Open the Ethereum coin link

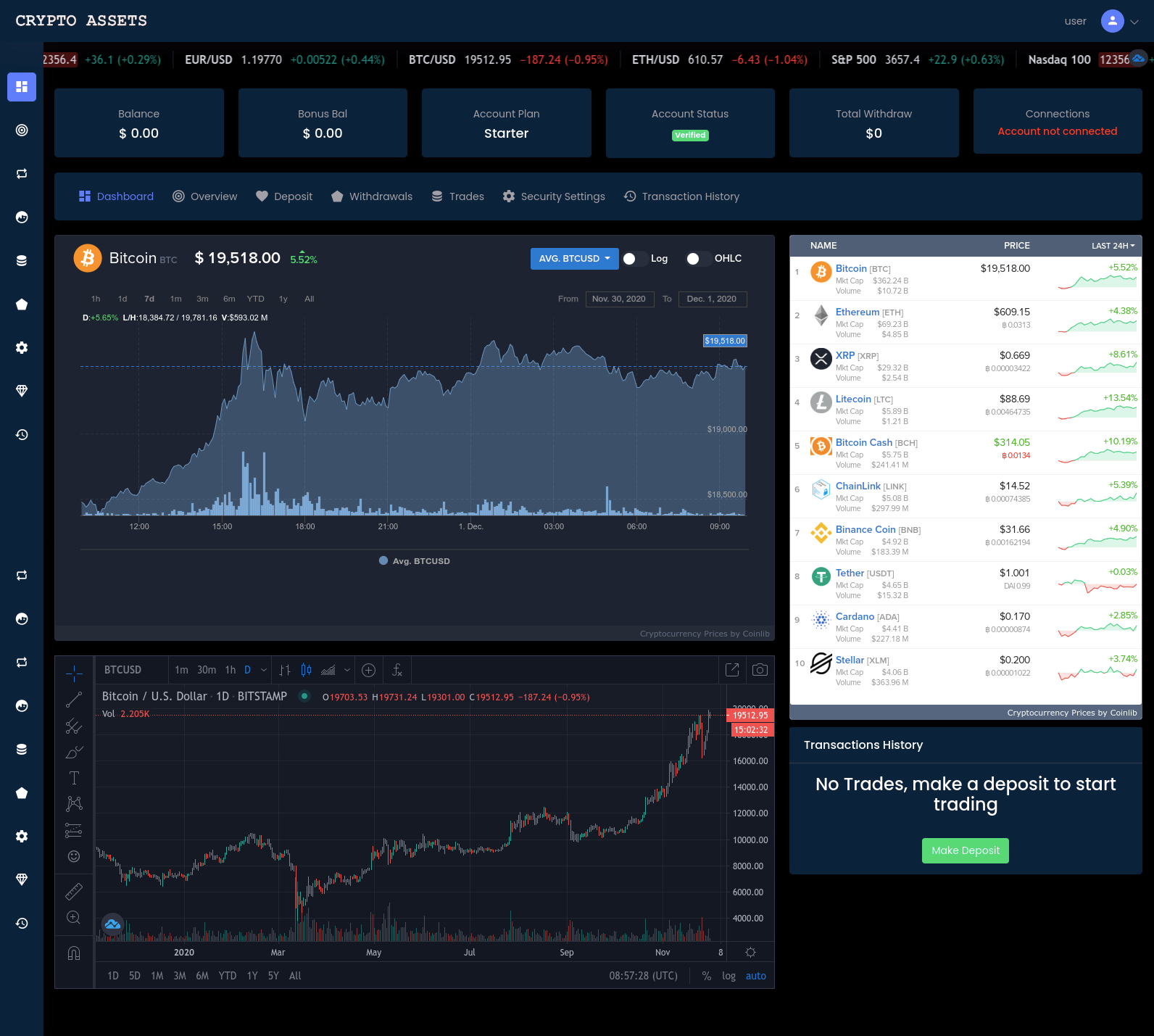(857, 312)
